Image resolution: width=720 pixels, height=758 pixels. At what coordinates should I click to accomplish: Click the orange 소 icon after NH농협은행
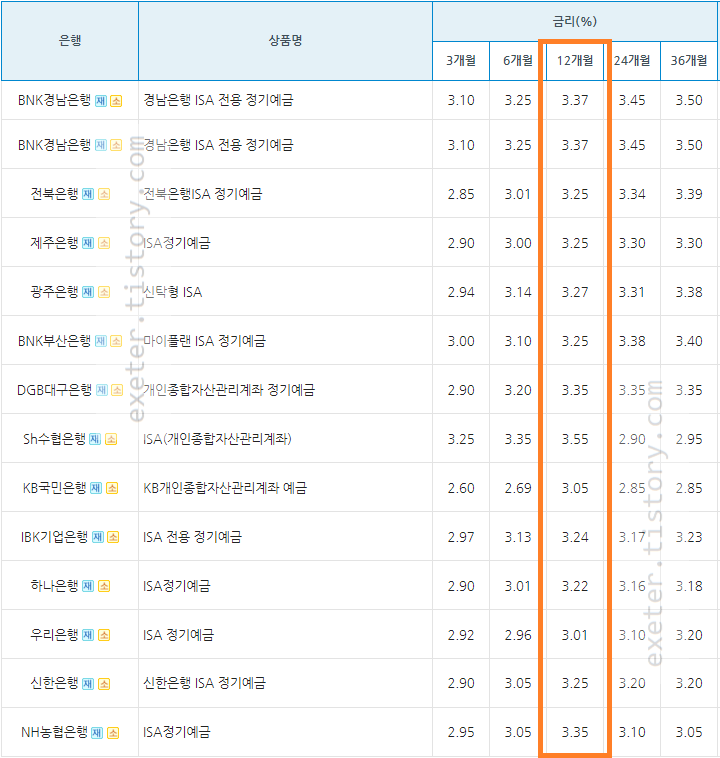[113, 733]
